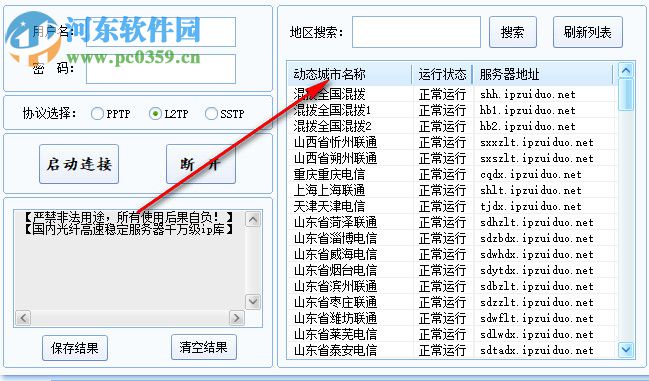The image size is (649, 381).
Task: Select the 混拨全国混拨2 row
Action: pyautogui.click(x=451, y=126)
